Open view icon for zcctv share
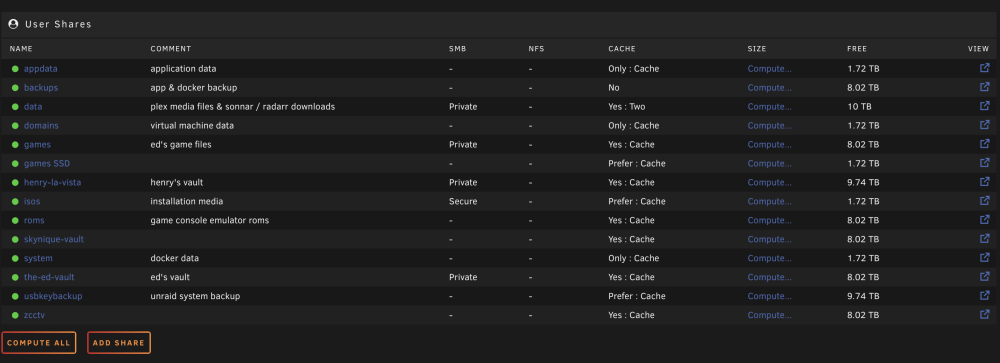The image size is (1000, 363). 985,314
